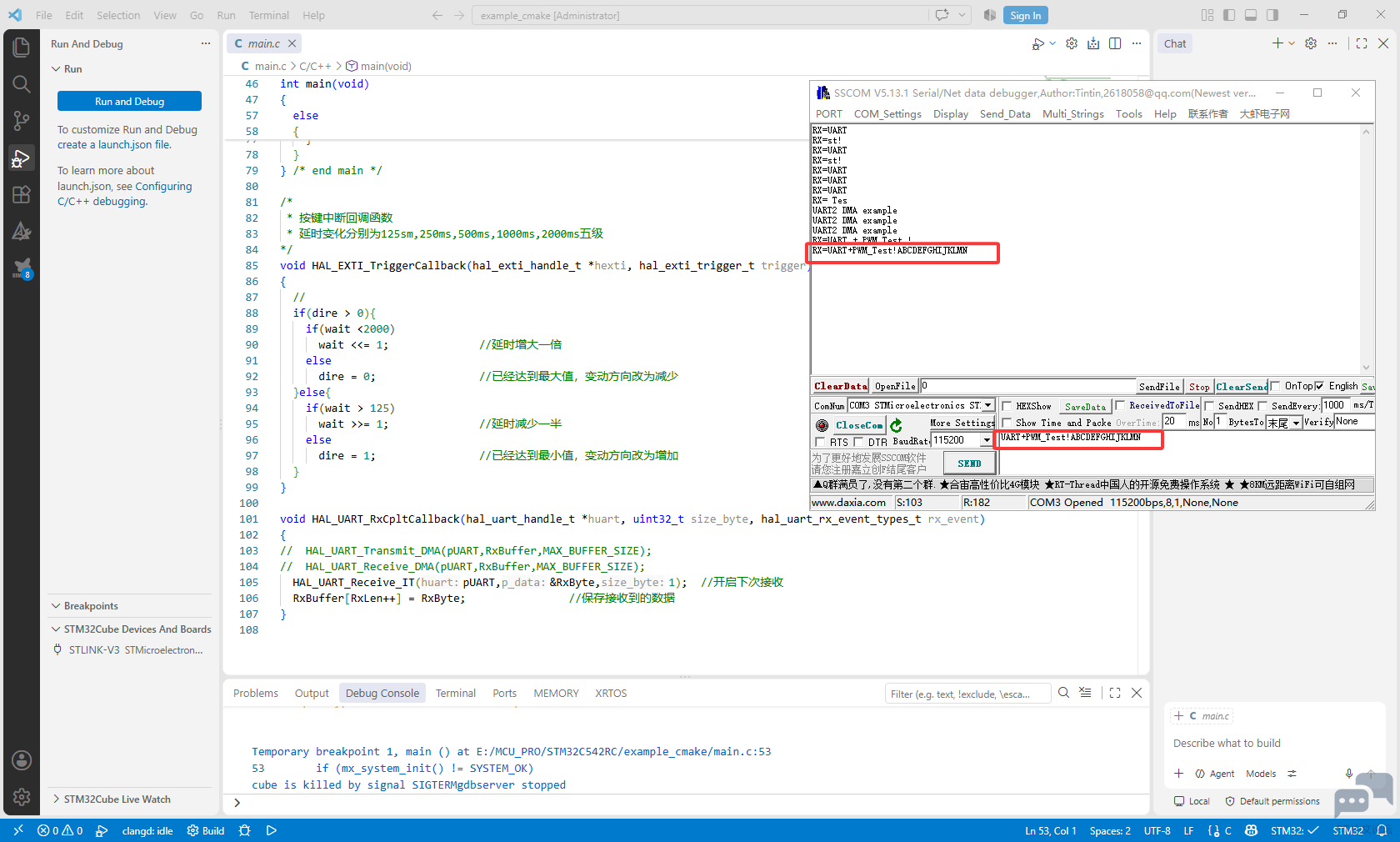Toggle the primary sidebar layout icon

1229,15
